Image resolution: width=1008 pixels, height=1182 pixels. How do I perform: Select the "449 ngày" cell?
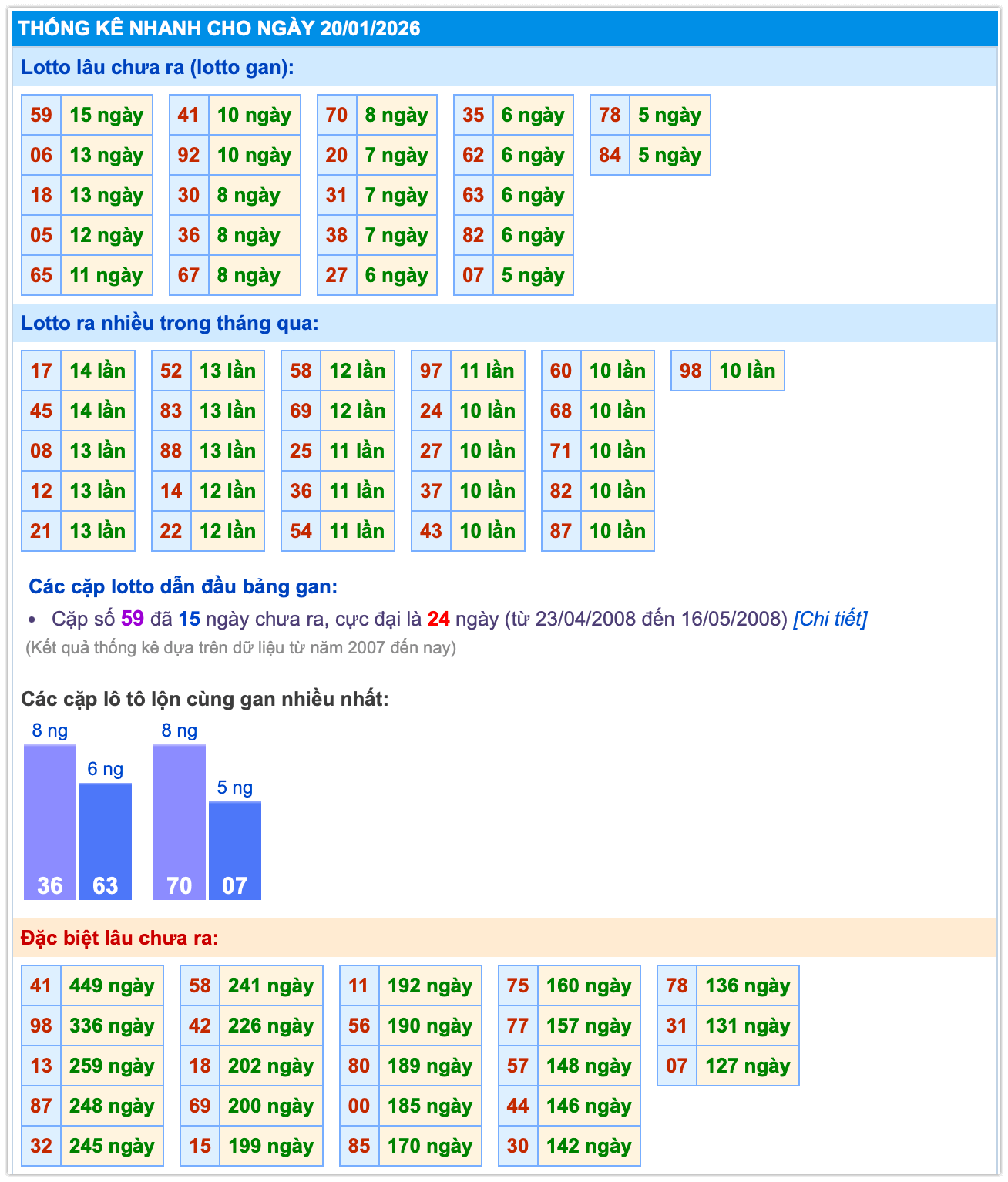tap(112, 986)
